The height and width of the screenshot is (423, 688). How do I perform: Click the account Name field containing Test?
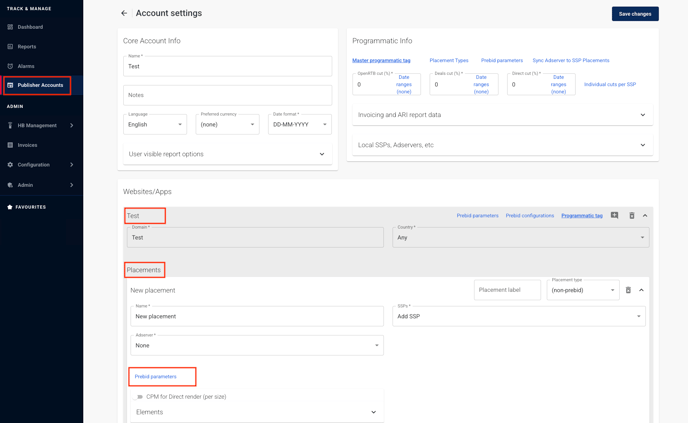pos(227,66)
